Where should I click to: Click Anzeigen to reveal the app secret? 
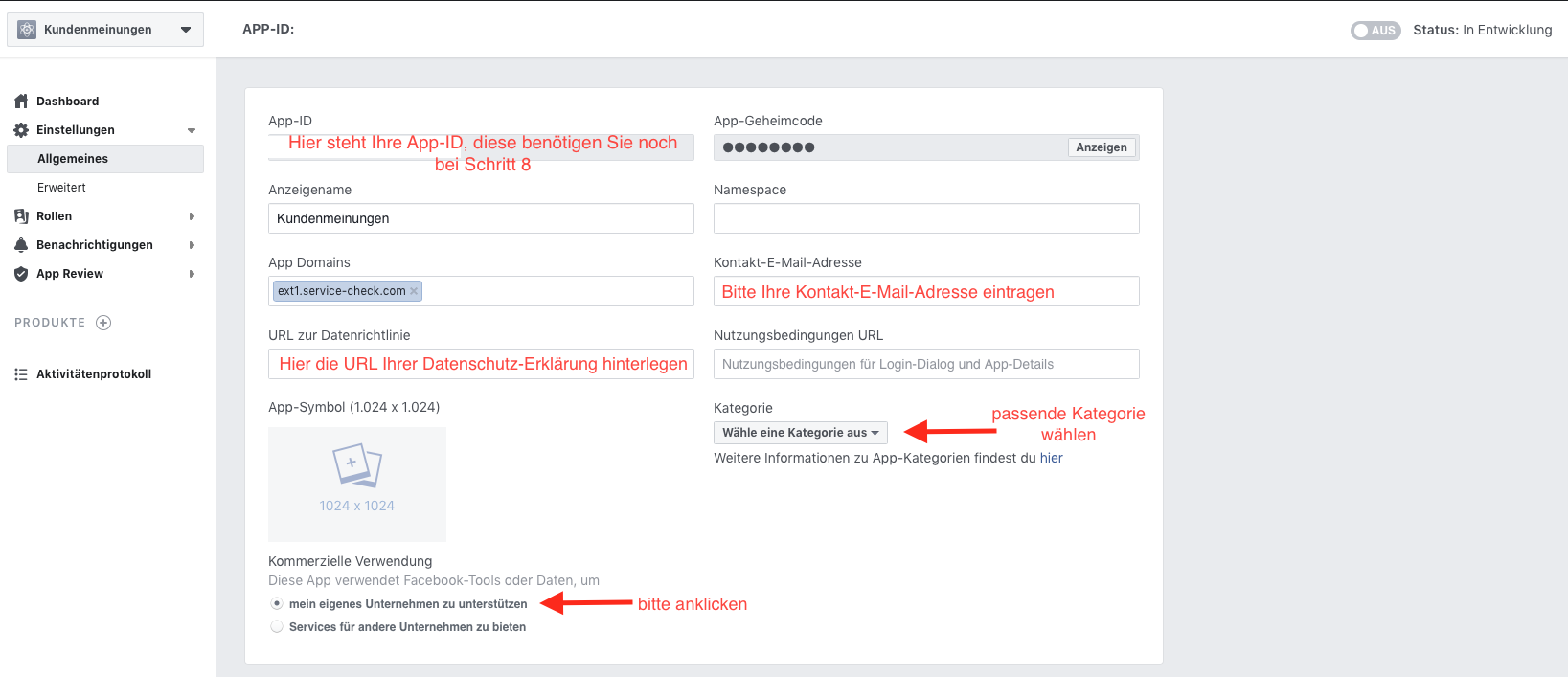1101,147
